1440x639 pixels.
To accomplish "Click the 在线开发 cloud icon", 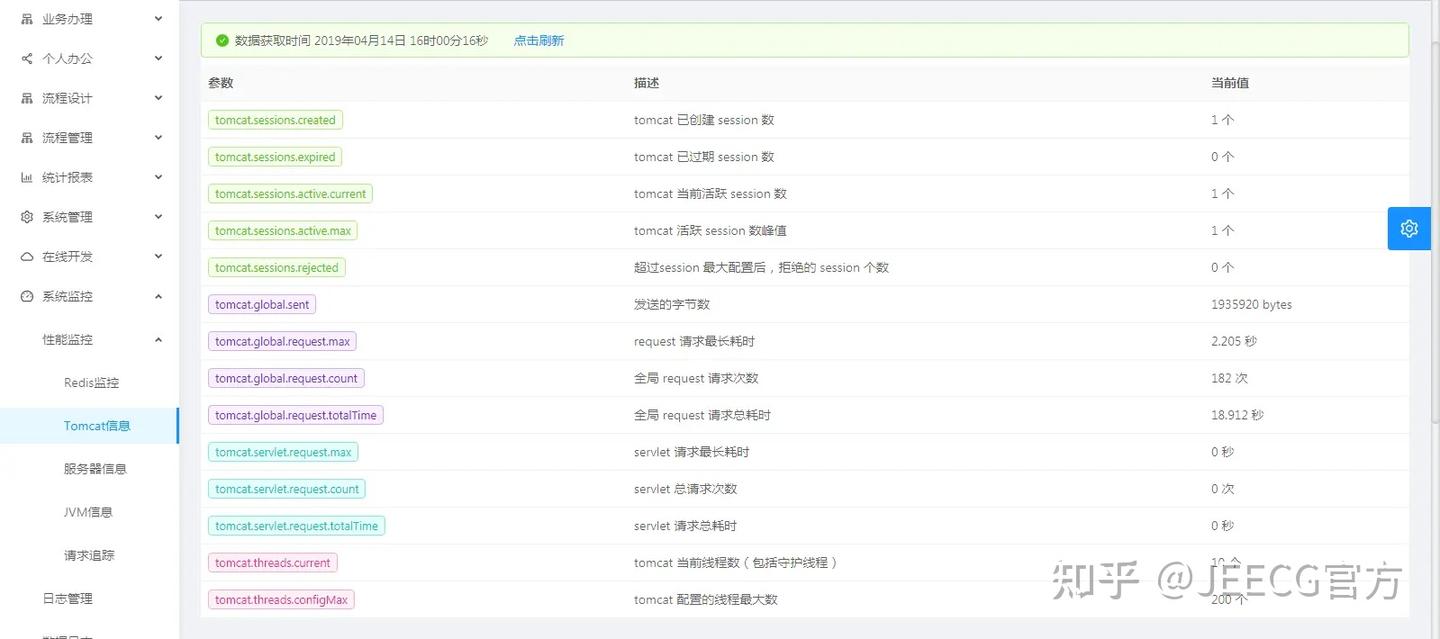I will pyautogui.click(x=22, y=256).
